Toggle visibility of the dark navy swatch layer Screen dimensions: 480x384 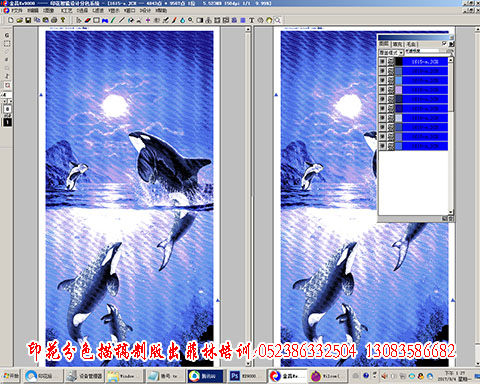[x=382, y=99]
